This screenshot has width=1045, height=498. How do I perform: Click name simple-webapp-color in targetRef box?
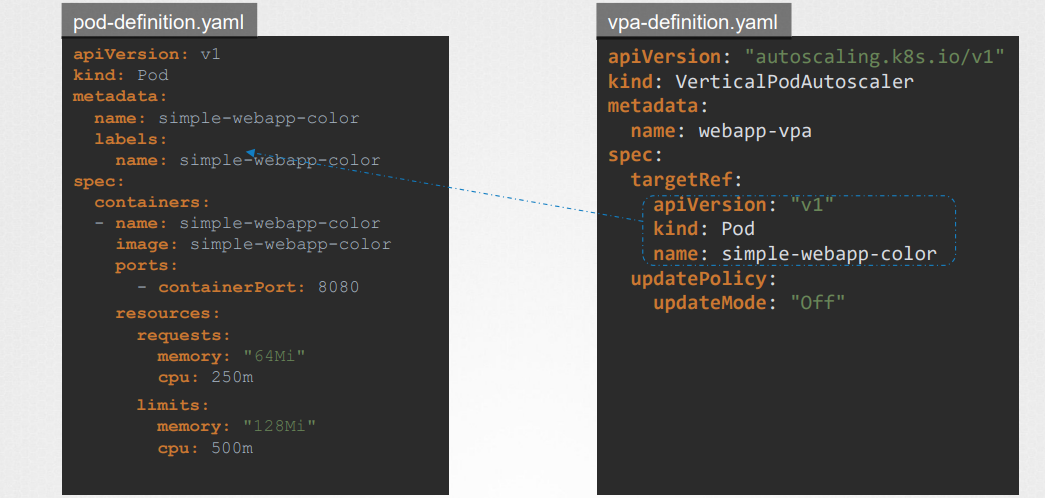point(795,253)
